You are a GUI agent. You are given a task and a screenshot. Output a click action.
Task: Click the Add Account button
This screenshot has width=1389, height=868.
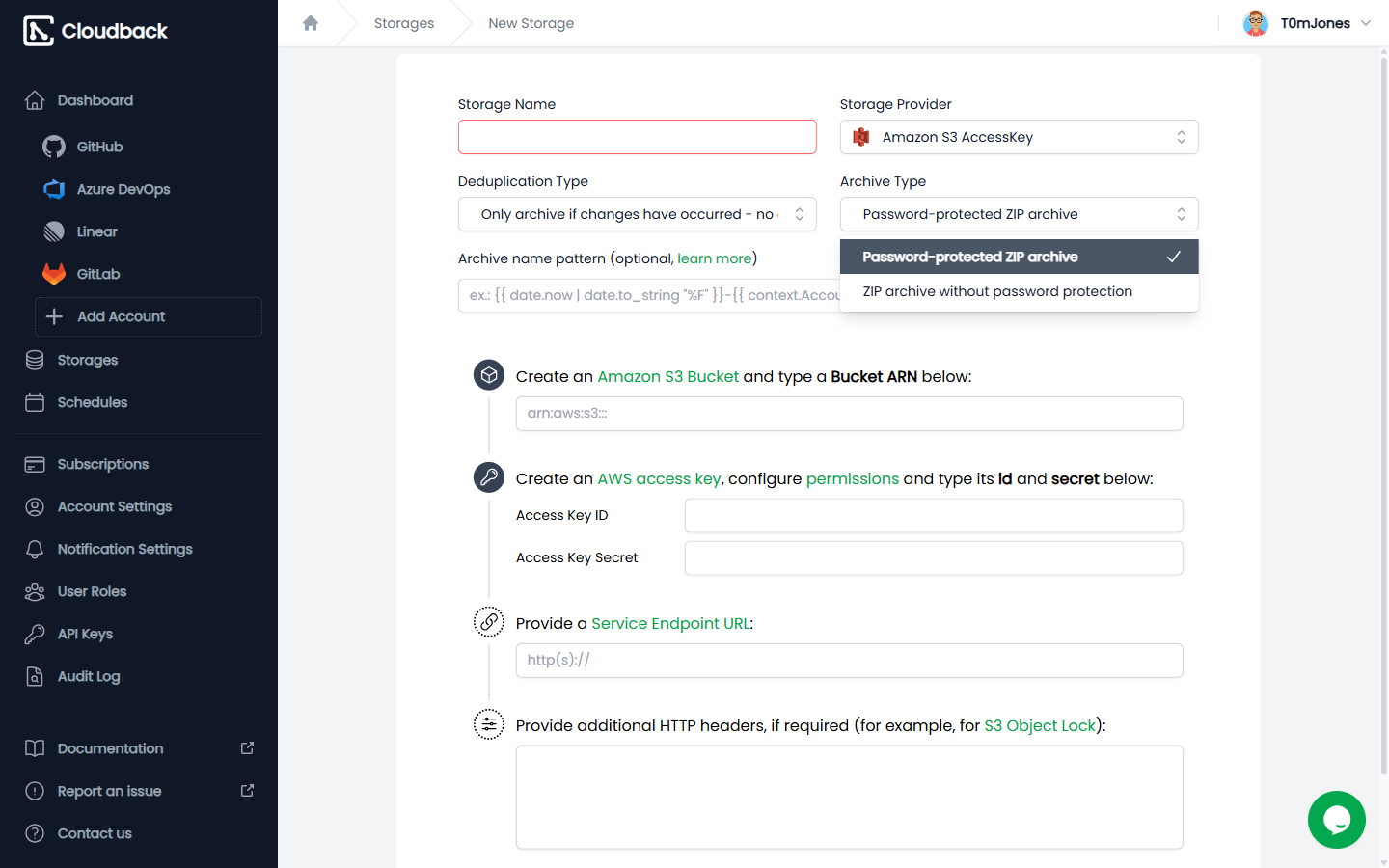point(149,316)
